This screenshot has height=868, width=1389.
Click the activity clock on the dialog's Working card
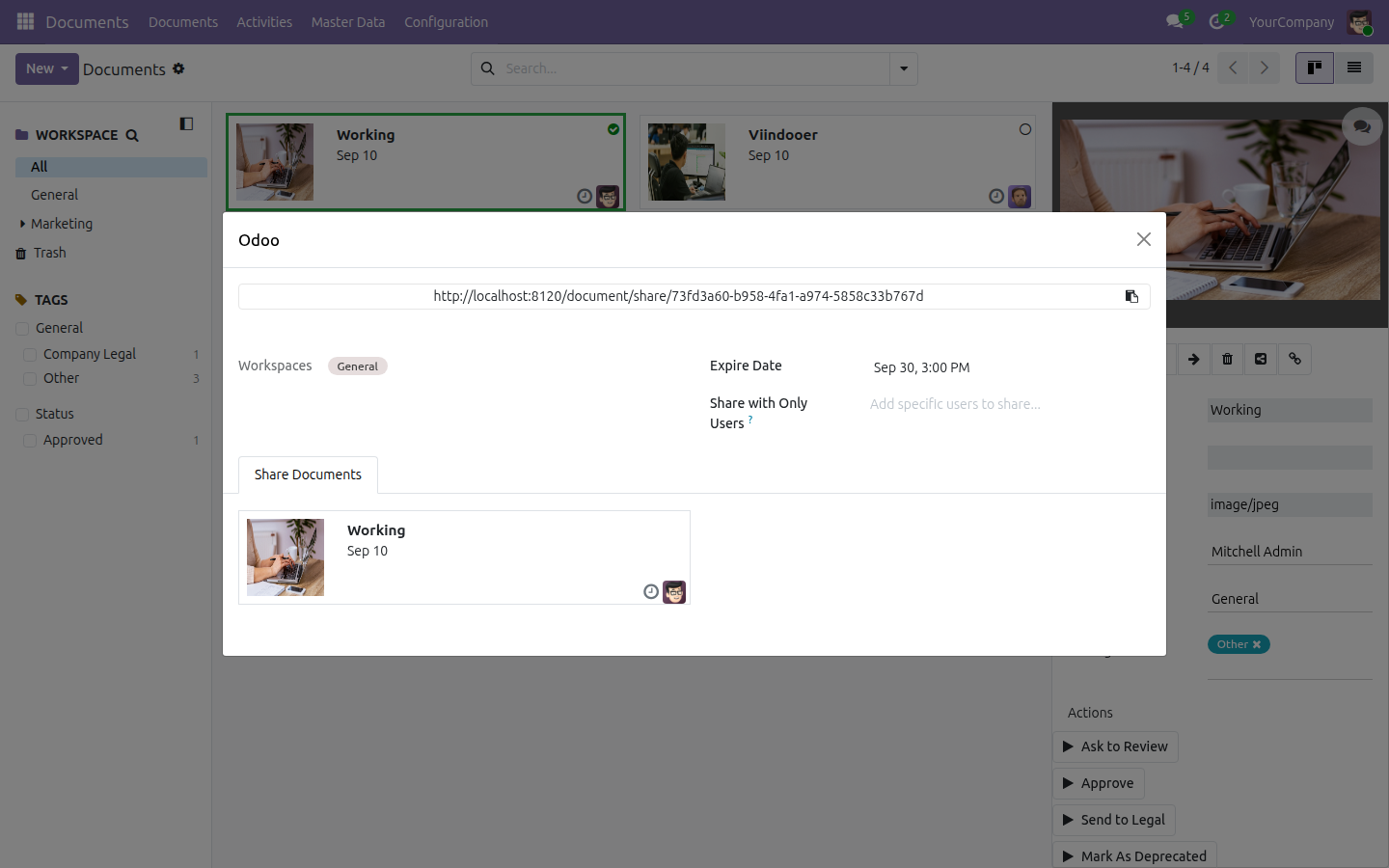point(651,592)
